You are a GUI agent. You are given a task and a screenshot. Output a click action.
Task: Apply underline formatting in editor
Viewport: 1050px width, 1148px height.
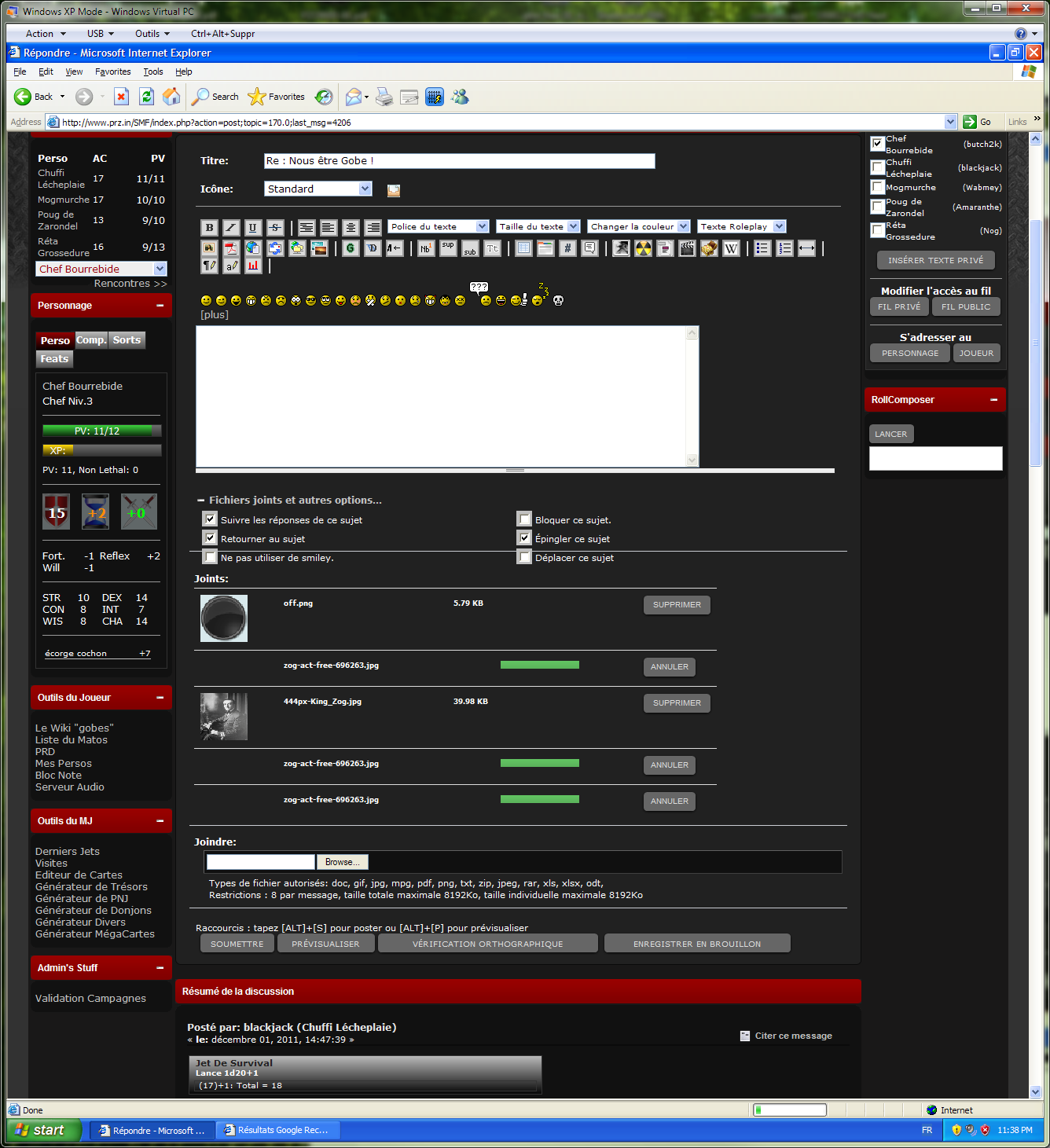coord(252,228)
